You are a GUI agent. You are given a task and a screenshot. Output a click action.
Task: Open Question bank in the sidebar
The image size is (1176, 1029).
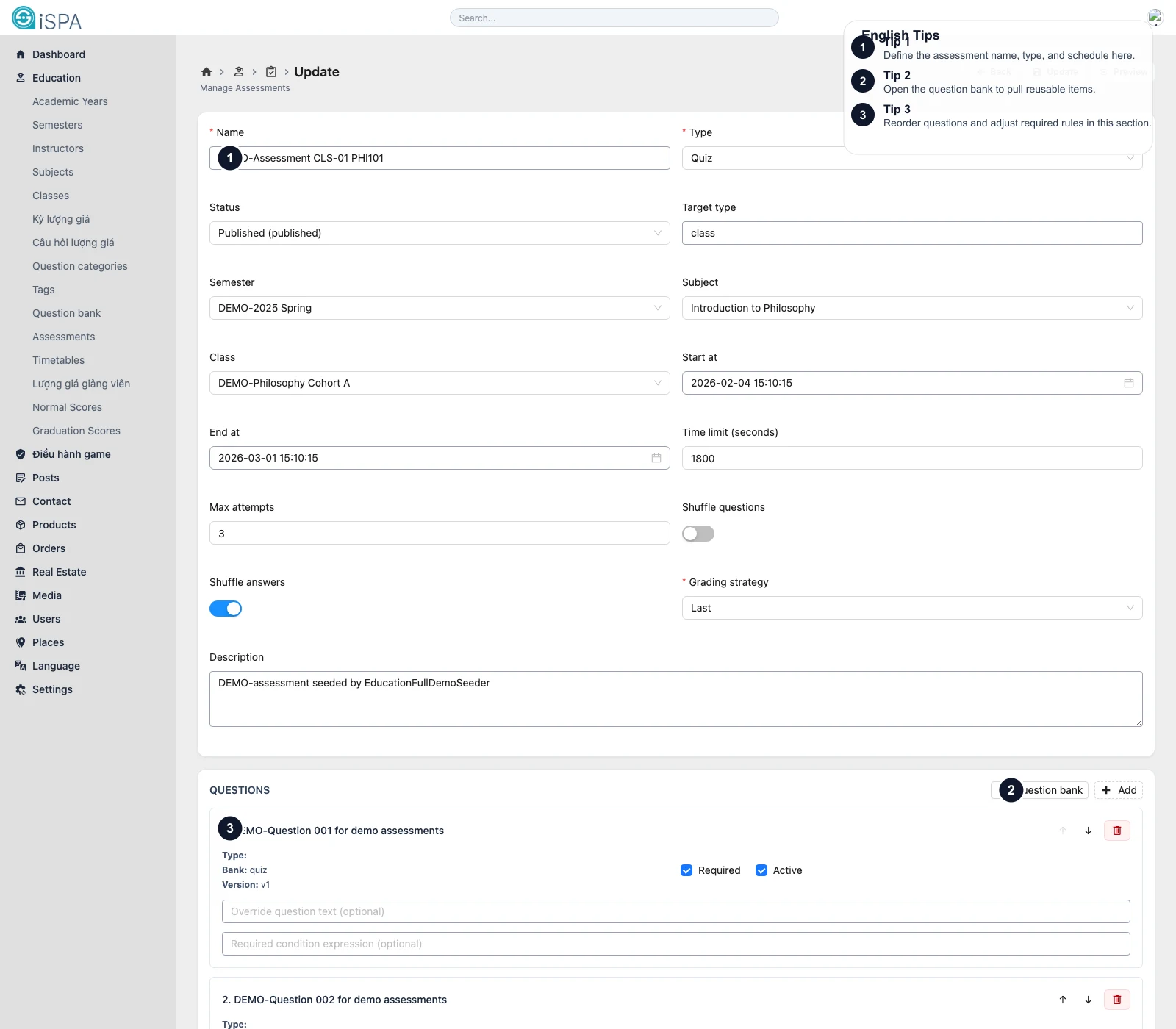coord(66,313)
